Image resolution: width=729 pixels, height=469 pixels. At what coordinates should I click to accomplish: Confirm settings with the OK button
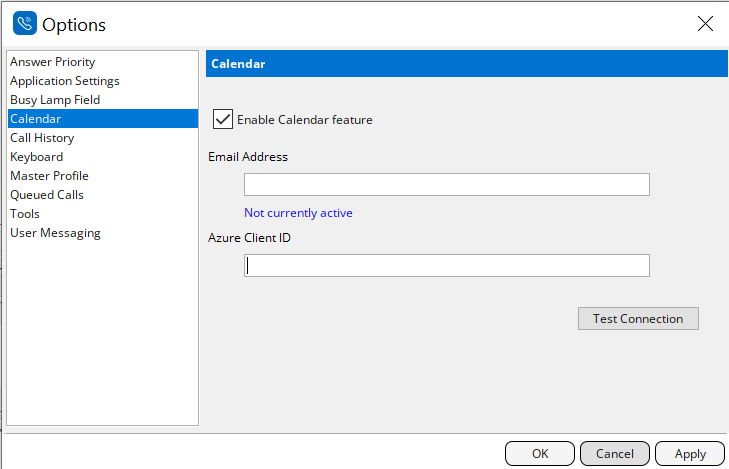540,454
